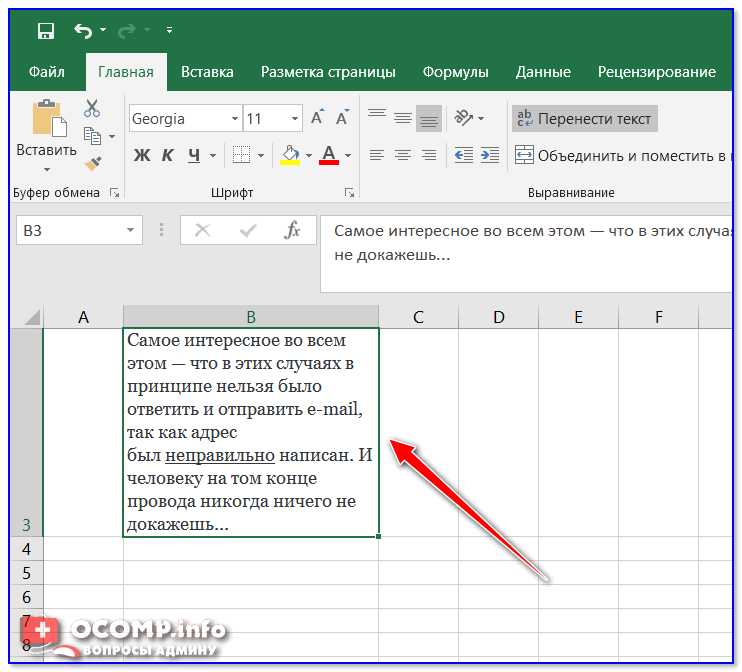Increase font size with larger A icon

pos(317,117)
